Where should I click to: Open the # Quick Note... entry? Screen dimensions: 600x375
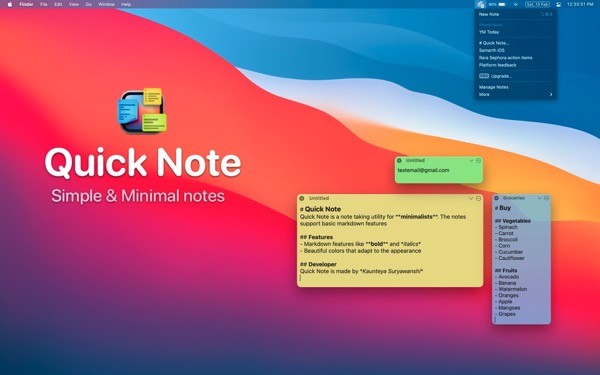pos(515,43)
